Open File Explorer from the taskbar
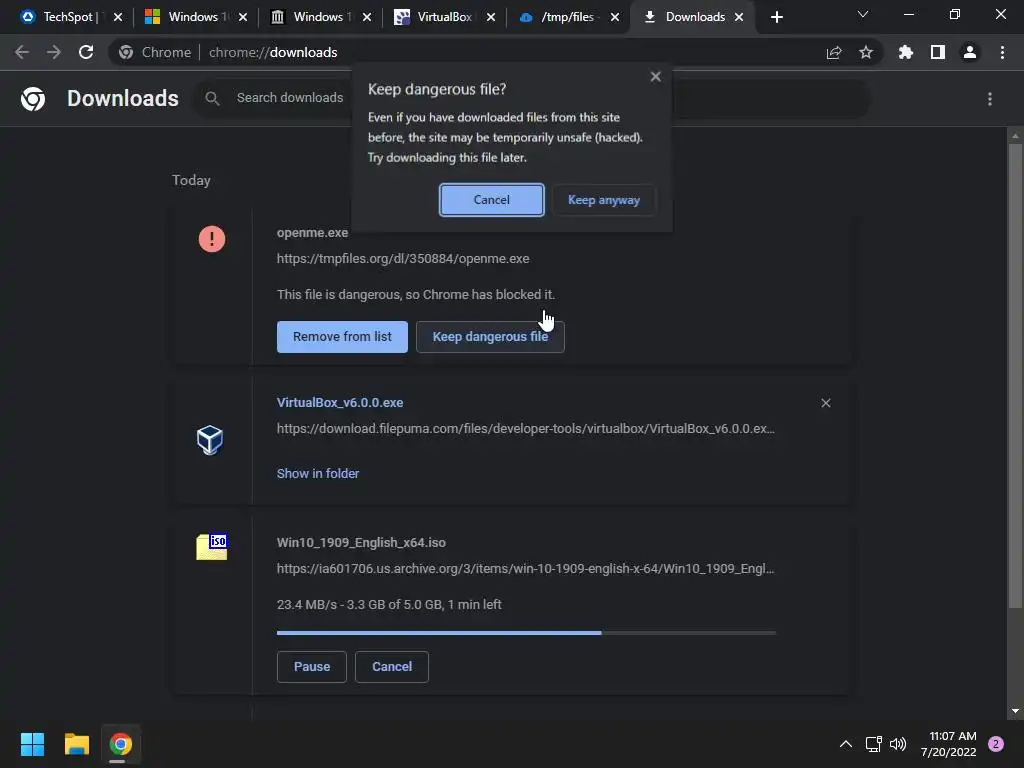 click(76, 744)
